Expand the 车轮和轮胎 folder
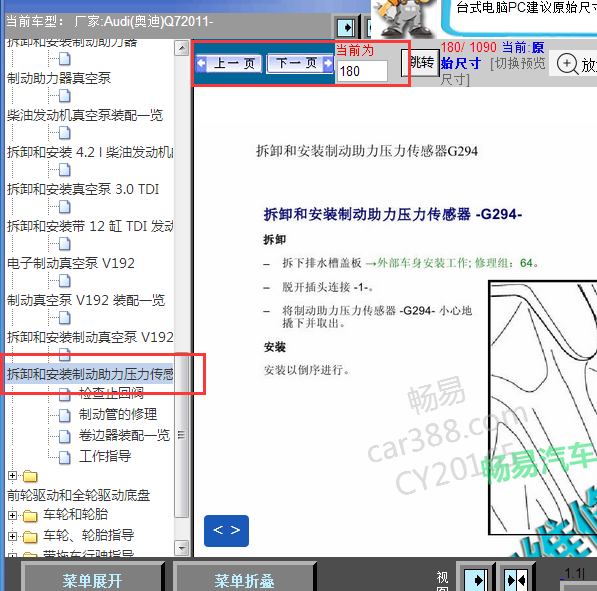This screenshot has width=597, height=591. coord(12,515)
